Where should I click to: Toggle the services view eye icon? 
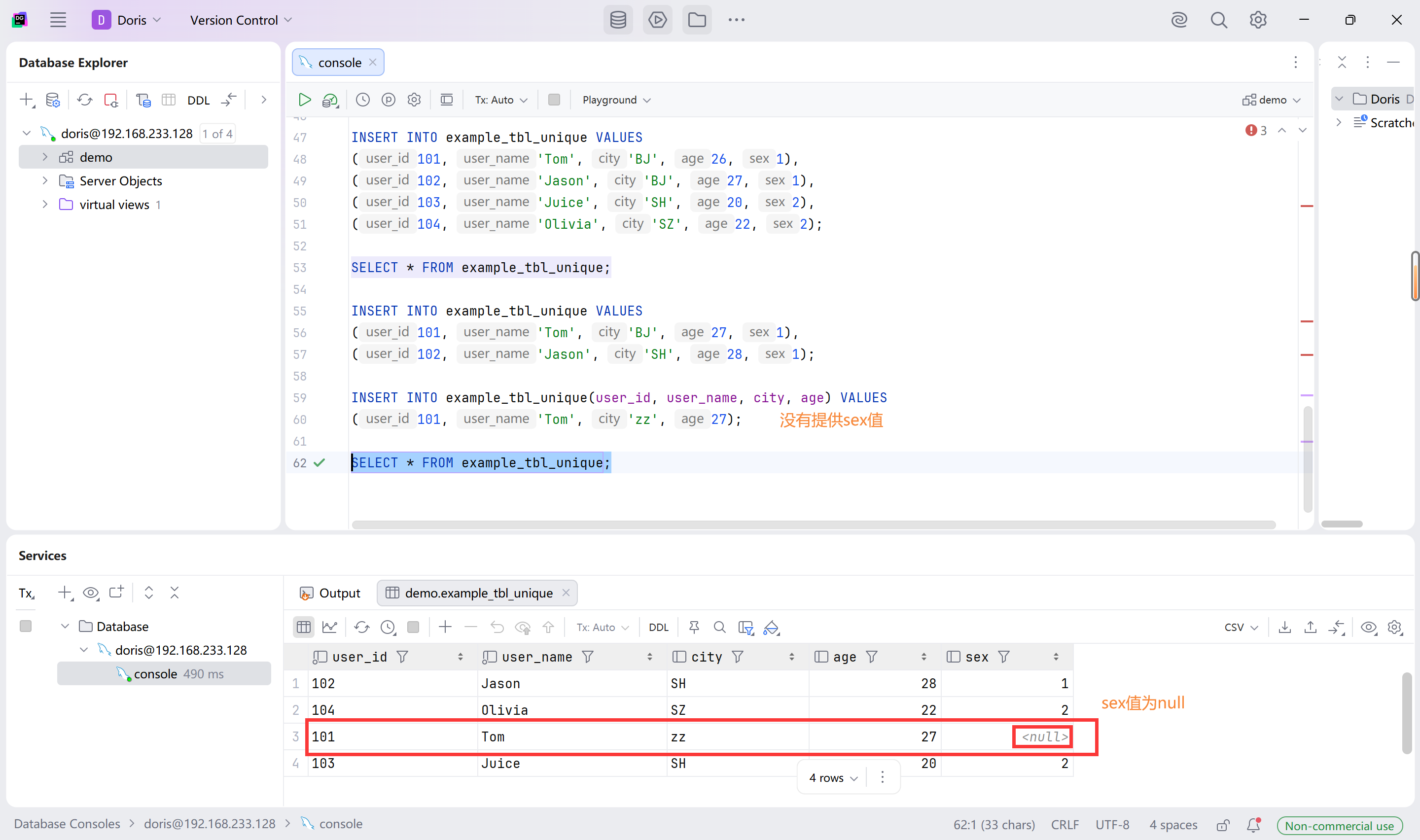click(91, 593)
